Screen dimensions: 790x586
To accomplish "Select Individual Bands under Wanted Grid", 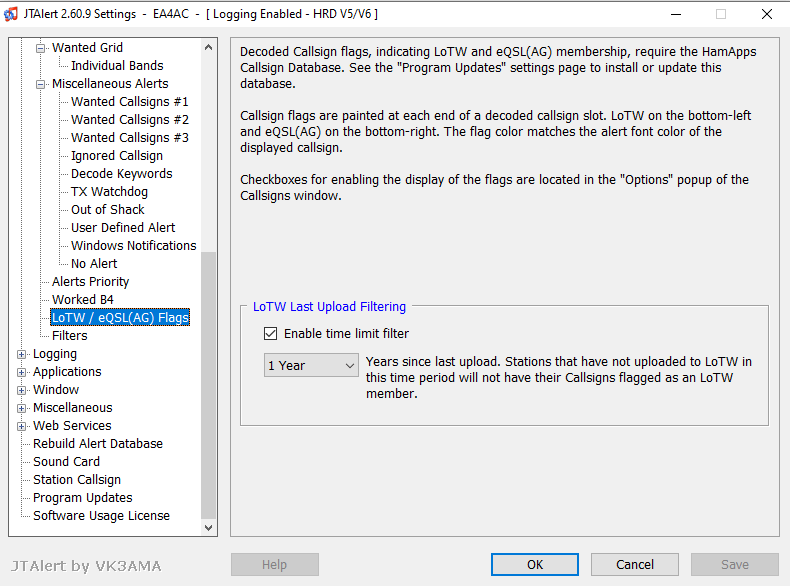I will point(117,66).
